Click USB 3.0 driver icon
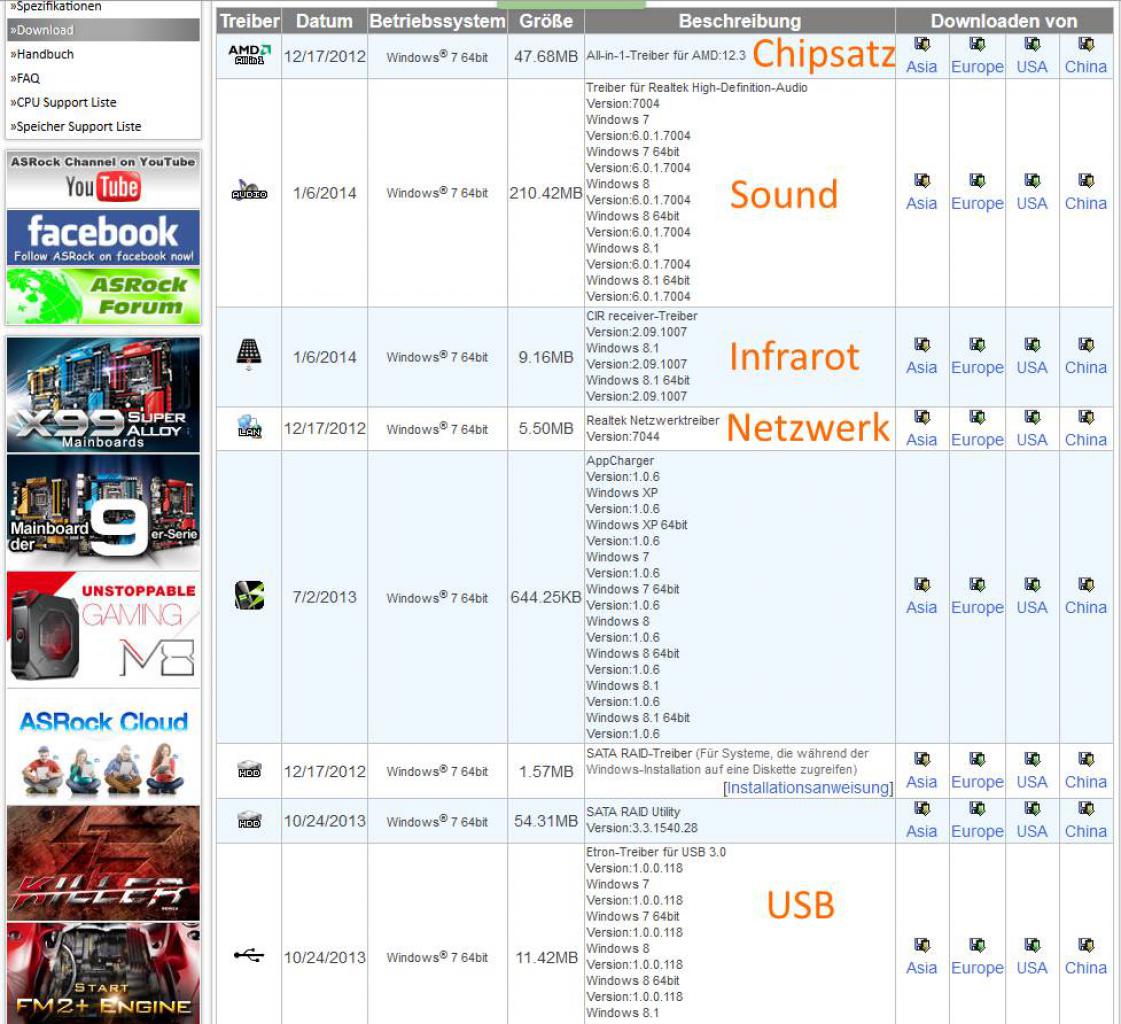This screenshot has width=1121, height=1024. point(249,955)
